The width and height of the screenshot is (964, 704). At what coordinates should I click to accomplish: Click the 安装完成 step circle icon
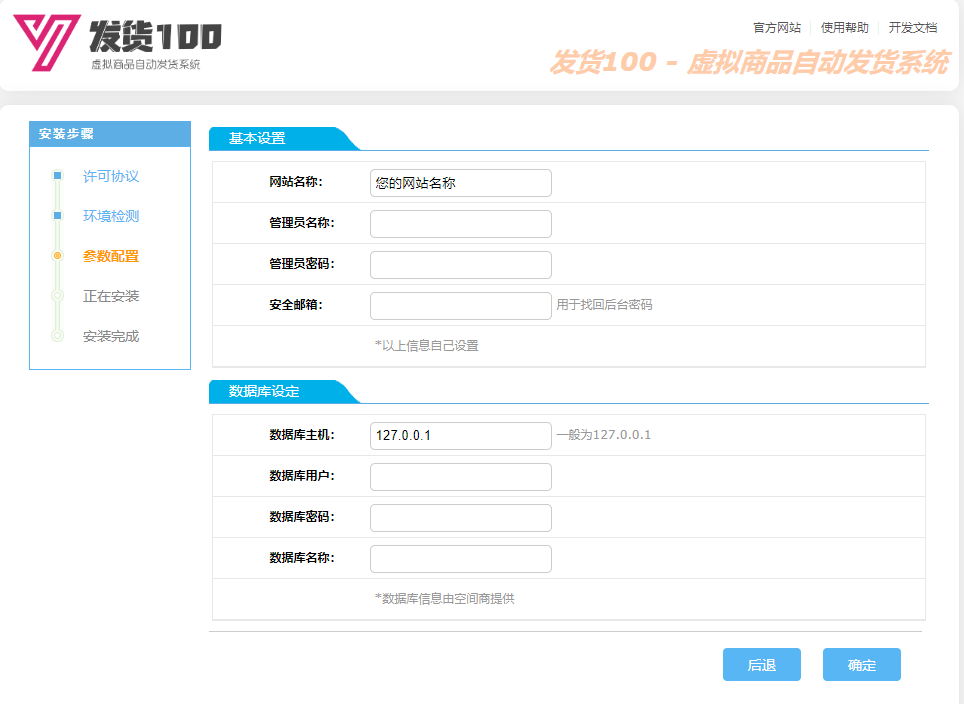coord(57,336)
